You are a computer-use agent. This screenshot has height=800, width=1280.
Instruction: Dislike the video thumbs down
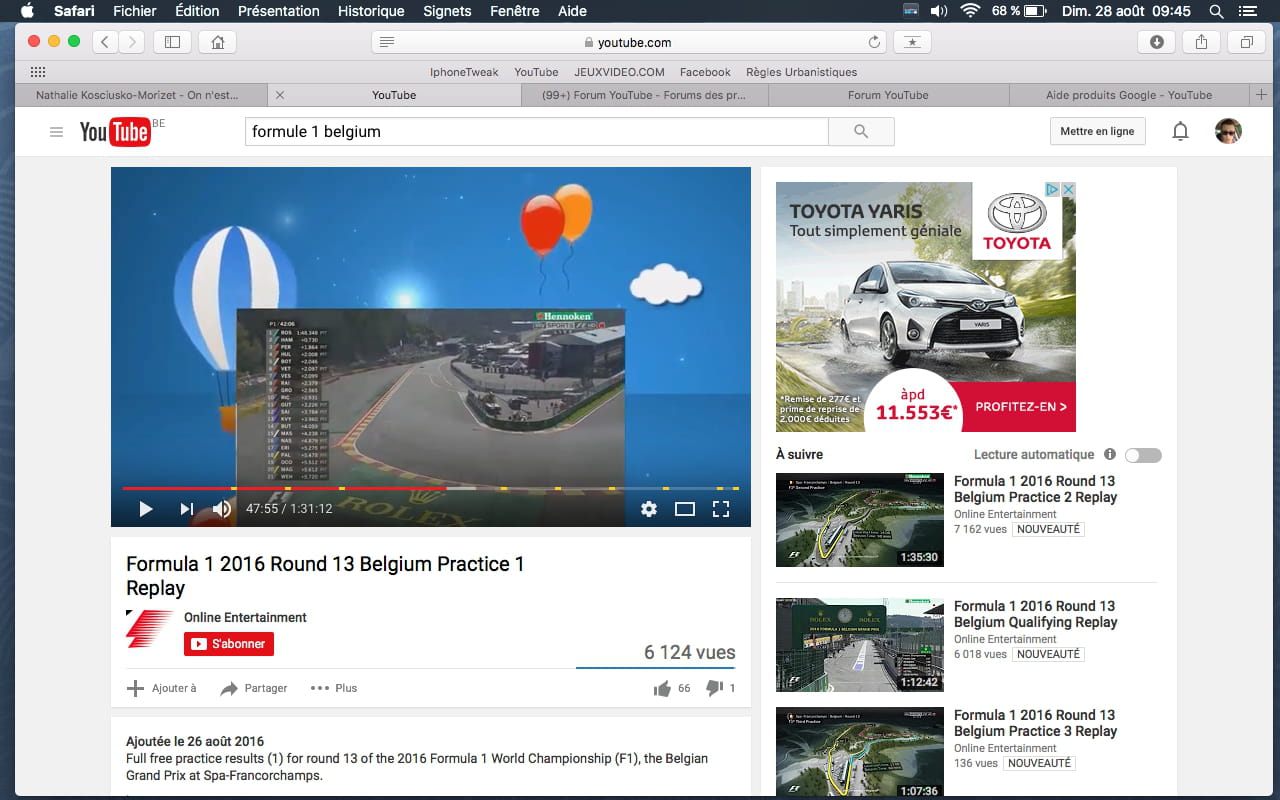[x=714, y=688]
